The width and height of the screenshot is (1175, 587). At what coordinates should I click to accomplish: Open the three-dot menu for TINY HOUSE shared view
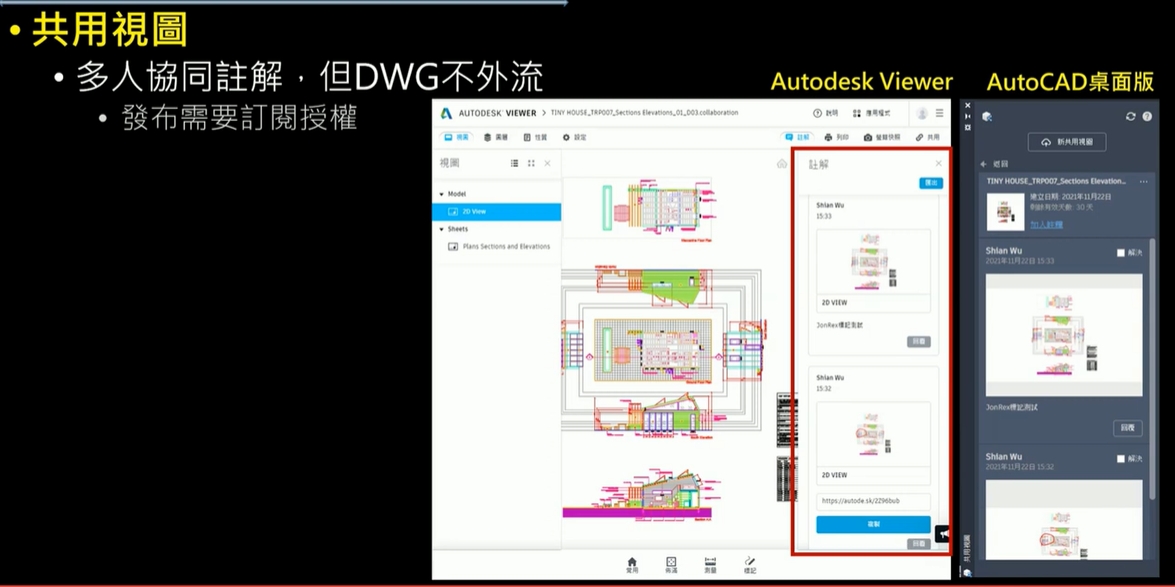(1143, 182)
